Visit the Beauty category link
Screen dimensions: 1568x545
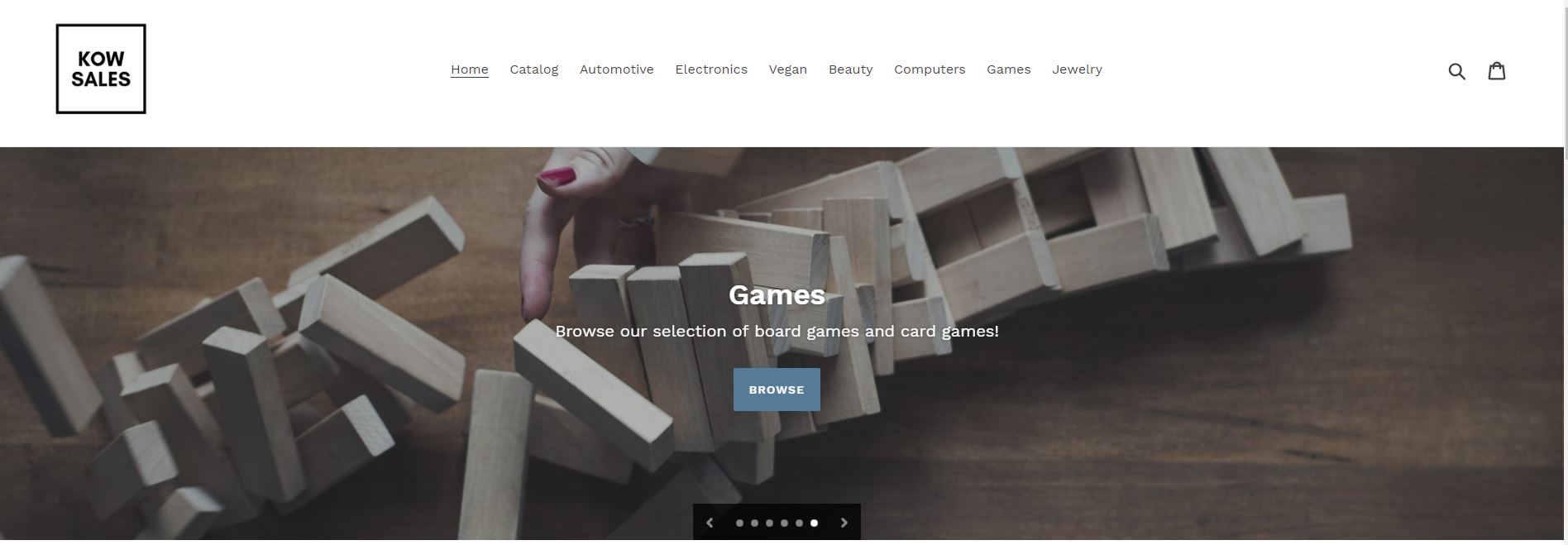(x=850, y=69)
